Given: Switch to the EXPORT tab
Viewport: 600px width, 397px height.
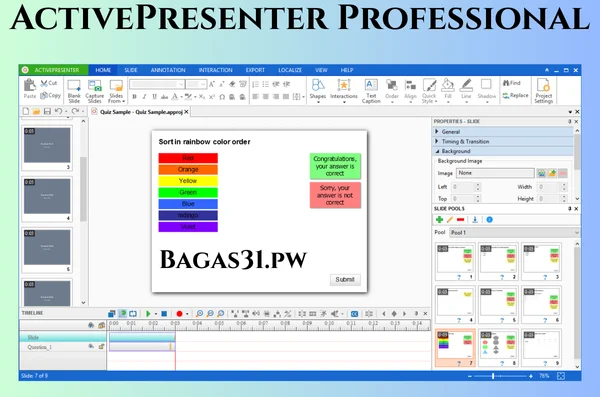Looking at the screenshot, I should (255, 70).
